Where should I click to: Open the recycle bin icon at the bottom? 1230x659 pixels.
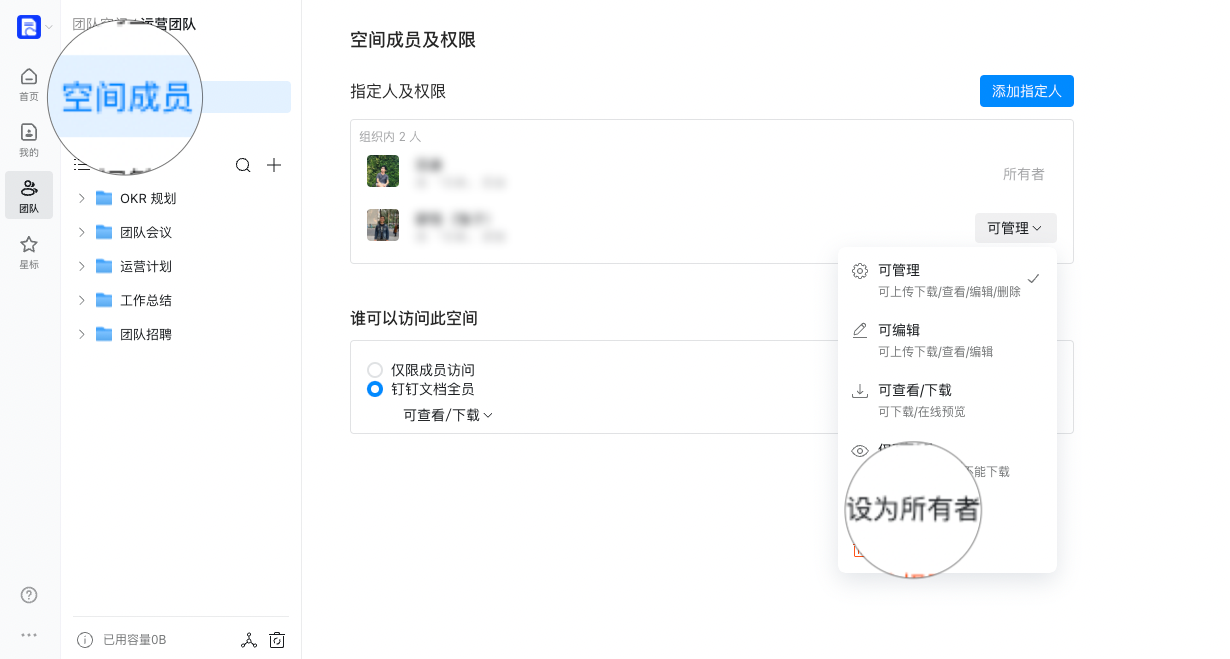tap(277, 640)
